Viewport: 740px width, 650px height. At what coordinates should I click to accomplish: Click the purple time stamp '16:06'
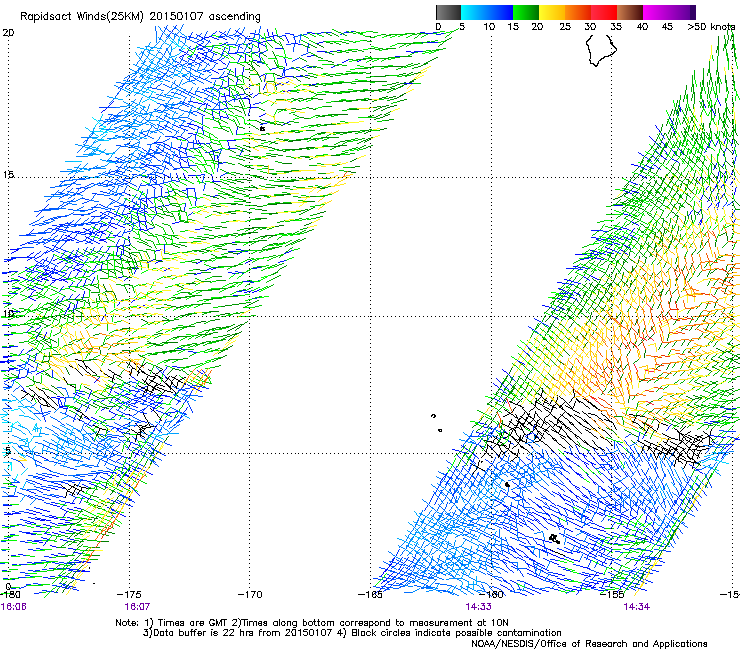[13, 607]
